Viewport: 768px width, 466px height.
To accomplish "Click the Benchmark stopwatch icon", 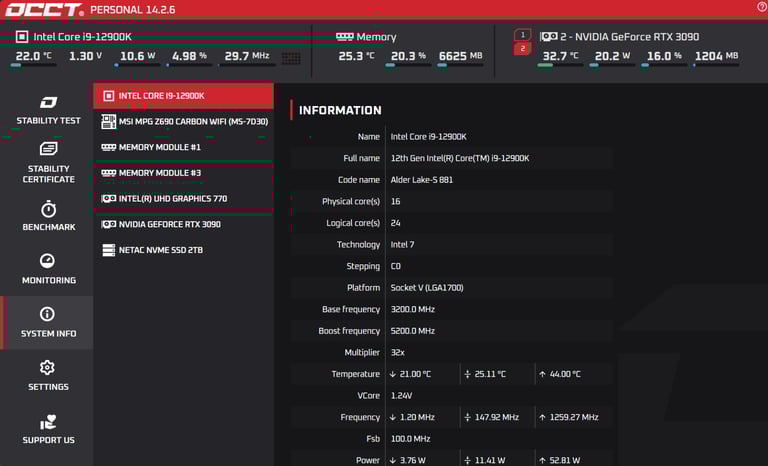I will click(x=48, y=209).
